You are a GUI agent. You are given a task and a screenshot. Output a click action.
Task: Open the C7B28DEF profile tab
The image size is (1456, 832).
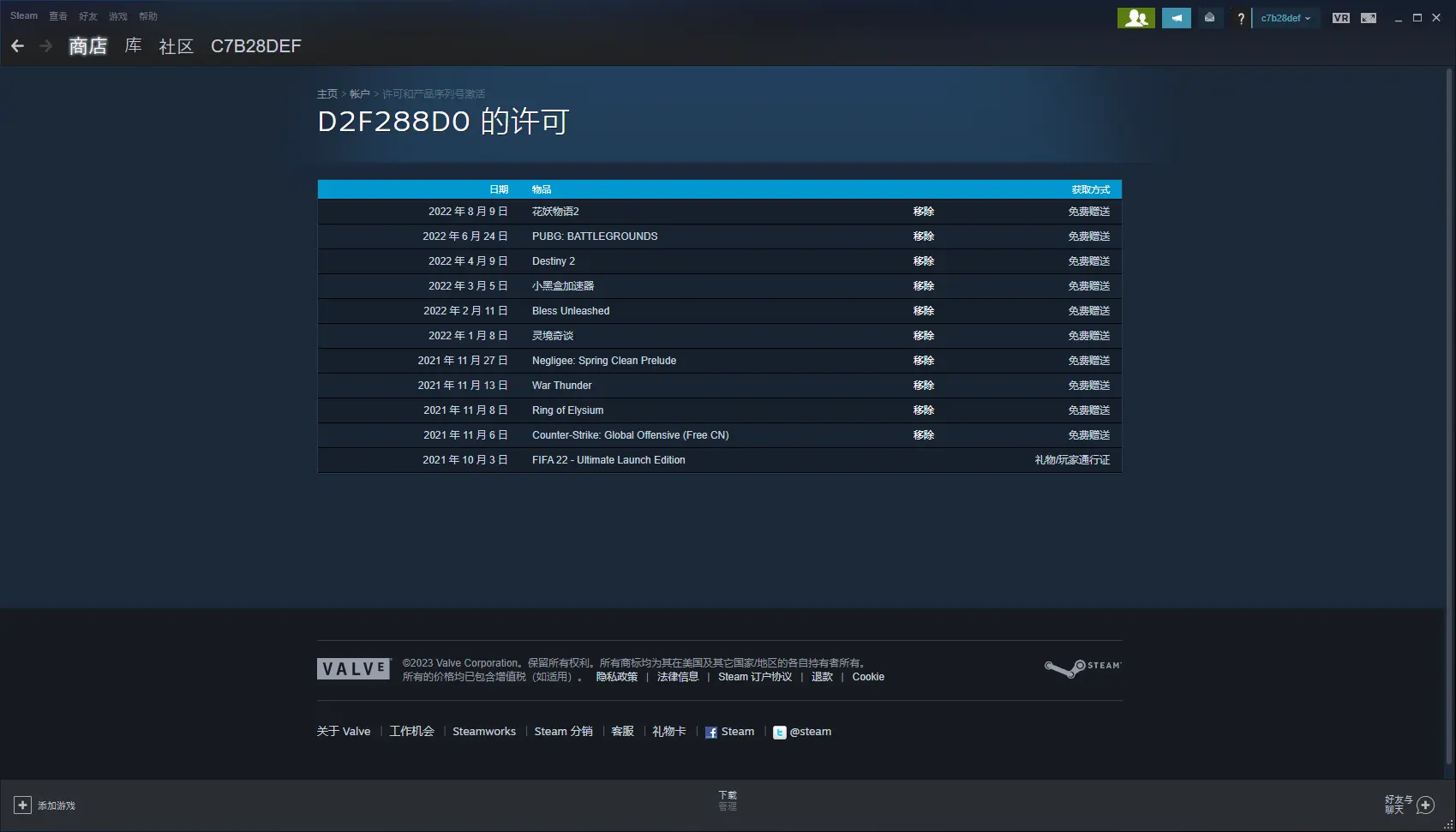click(x=256, y=46)
